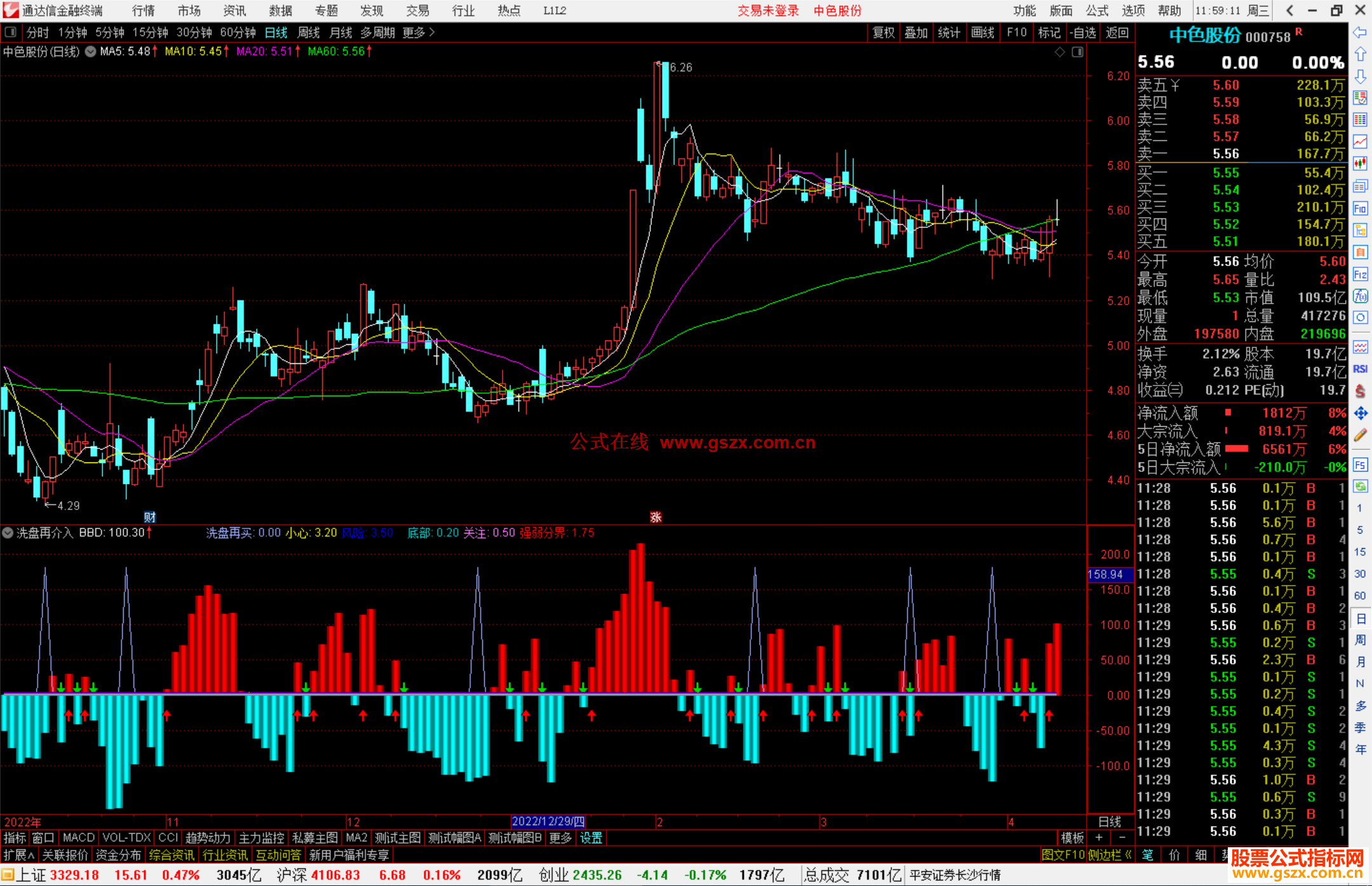Click the 财 marker below the chart
This screenshot has height=886, width=1372.
(150, 517)
